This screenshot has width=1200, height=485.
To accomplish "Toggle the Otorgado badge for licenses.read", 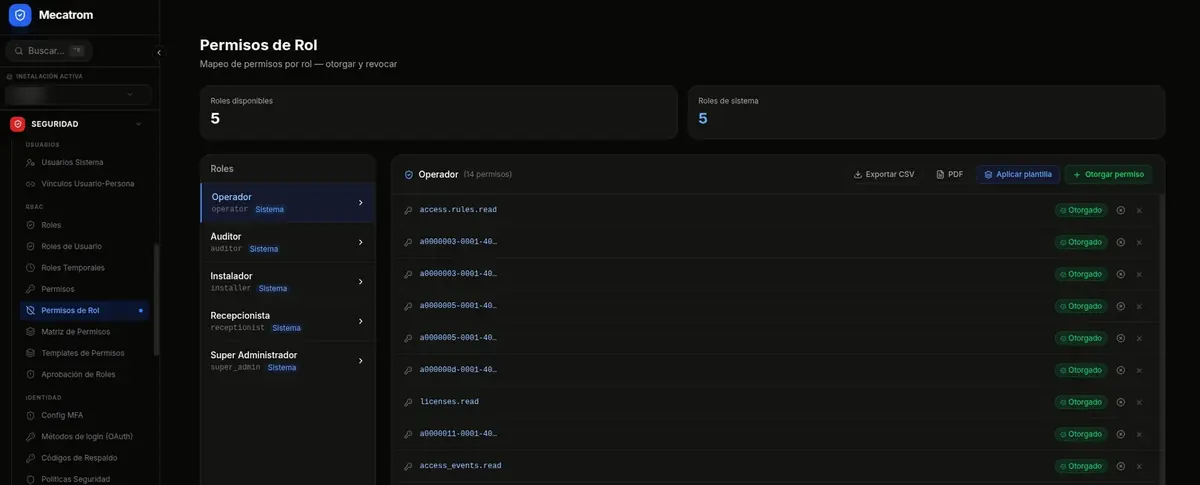I will pos(1081,402).
